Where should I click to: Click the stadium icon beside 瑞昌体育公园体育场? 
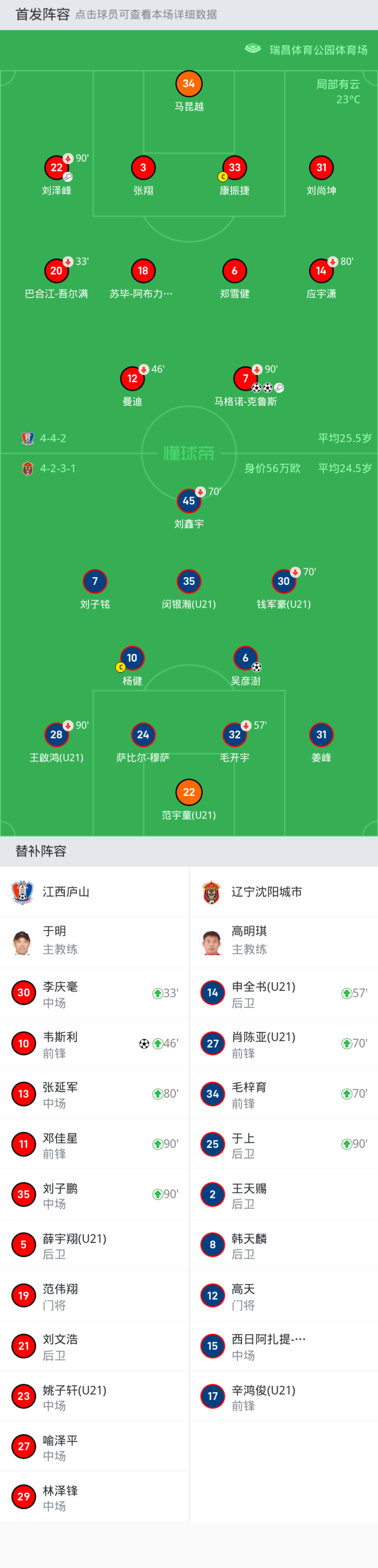click(253, 49)
